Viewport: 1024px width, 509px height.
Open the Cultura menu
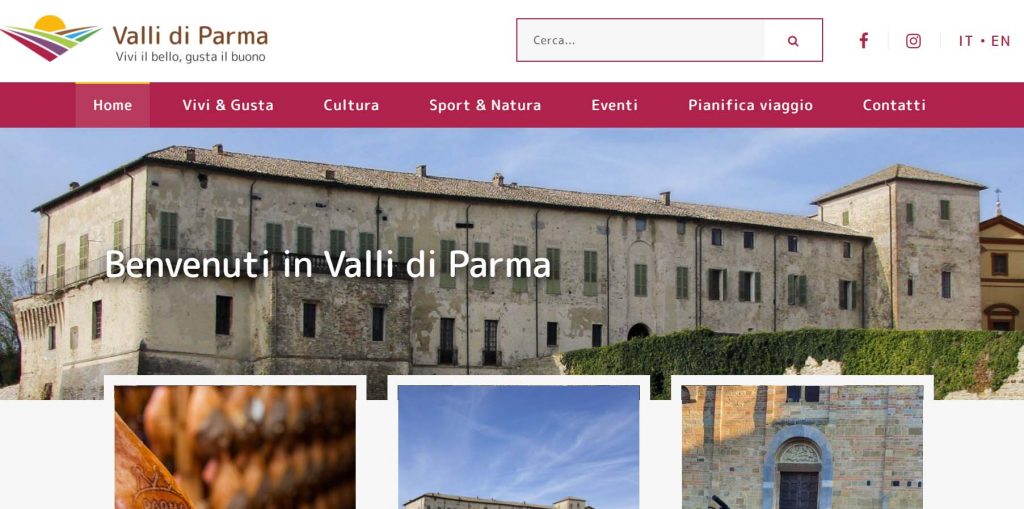click(351, 105)
